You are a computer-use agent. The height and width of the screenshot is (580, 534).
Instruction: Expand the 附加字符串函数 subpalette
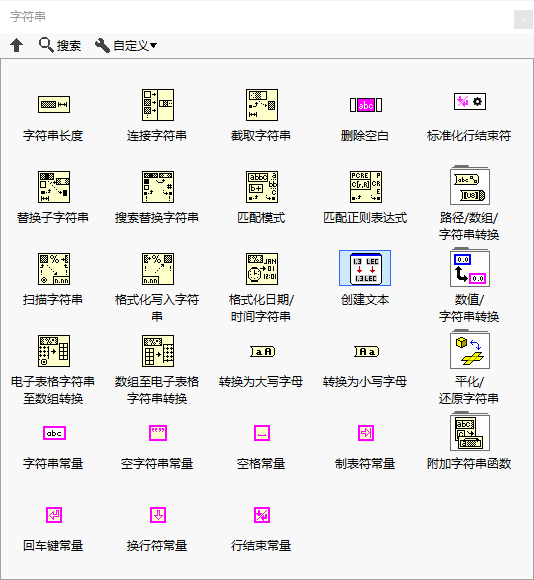pyautogui.click(x=470, y=431)
